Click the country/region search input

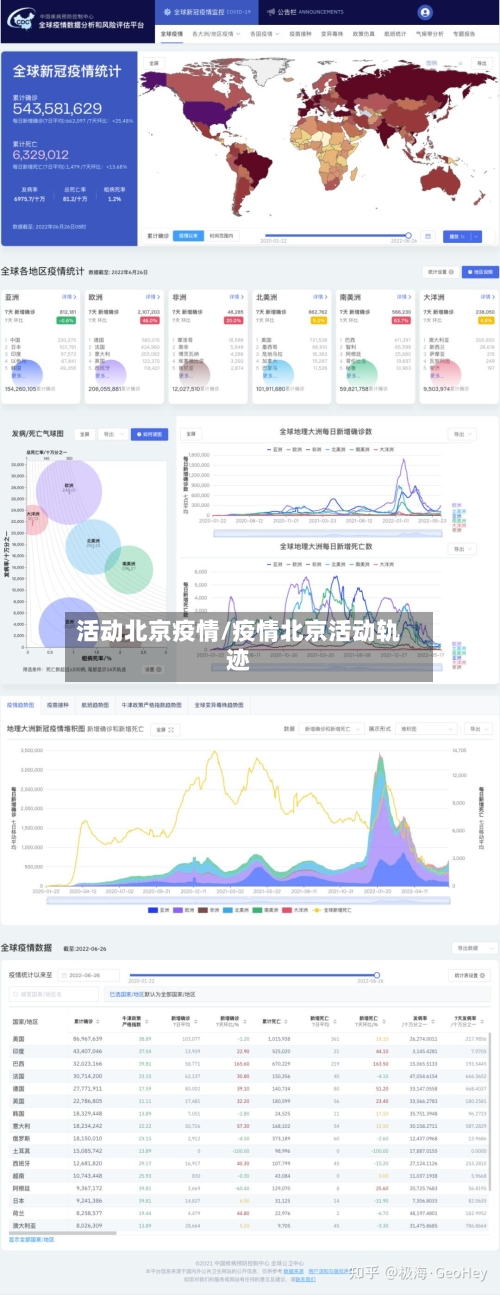tap(57, 994)
